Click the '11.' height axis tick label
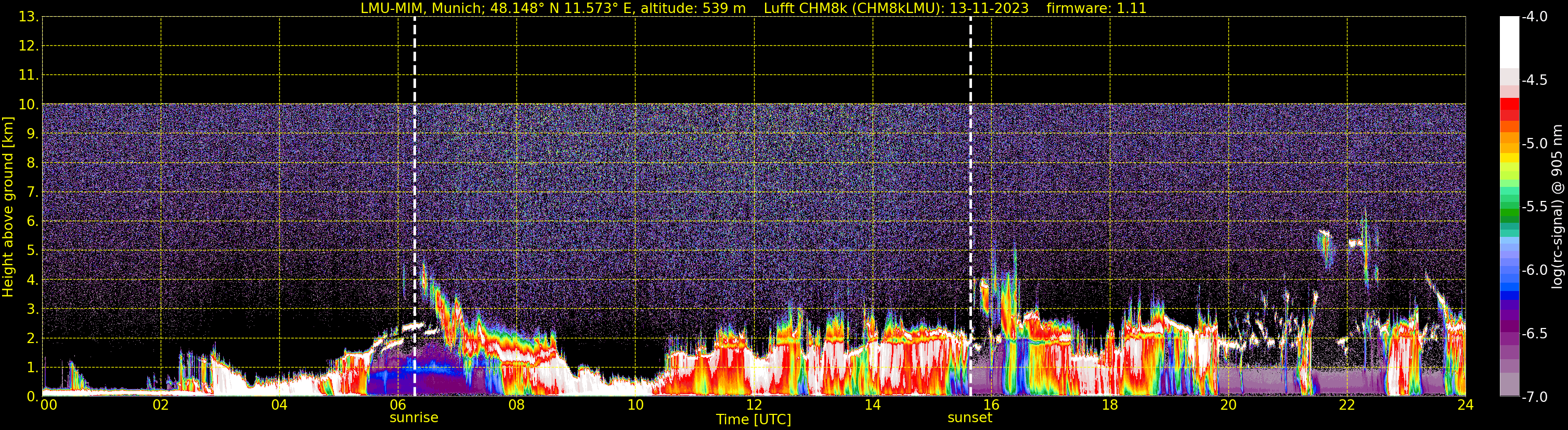 (28, 75)
